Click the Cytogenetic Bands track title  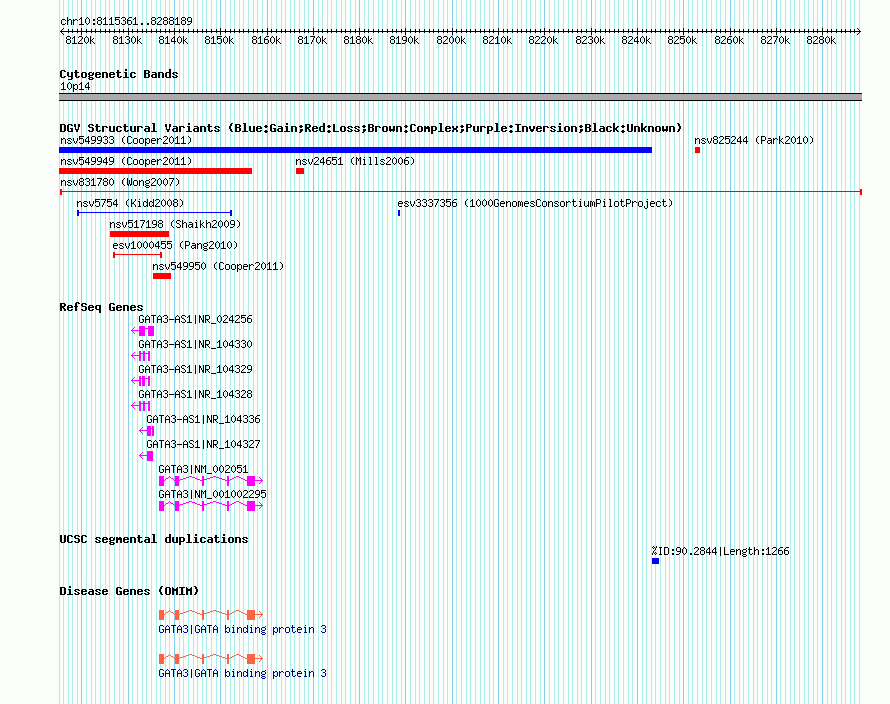[119, 74]
